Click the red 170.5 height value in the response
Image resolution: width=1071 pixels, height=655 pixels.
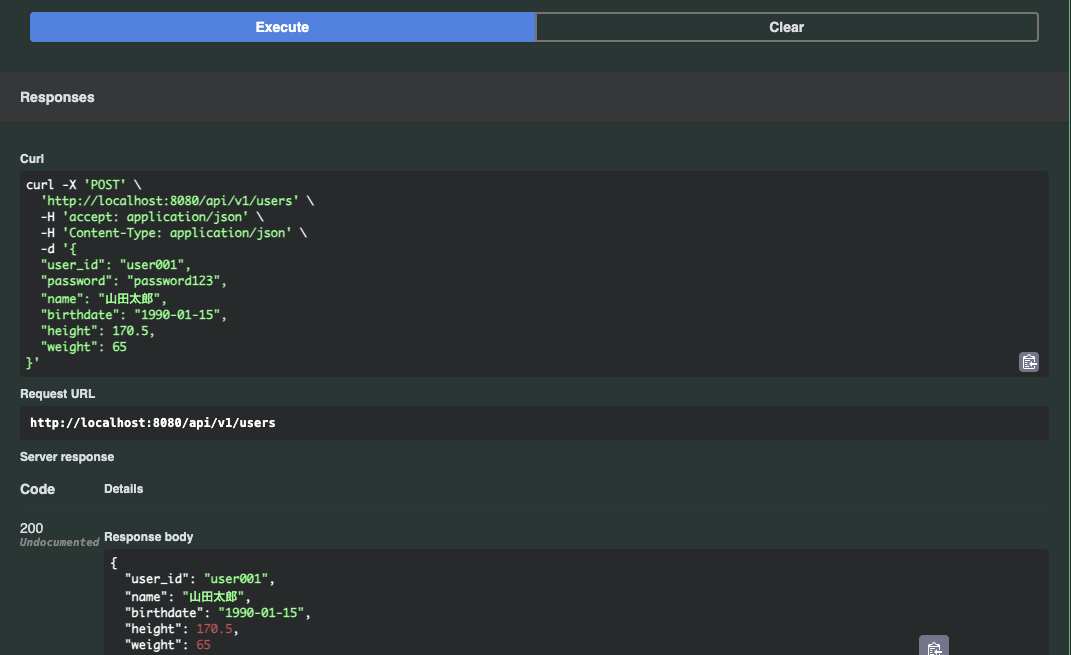coord(217,629)
